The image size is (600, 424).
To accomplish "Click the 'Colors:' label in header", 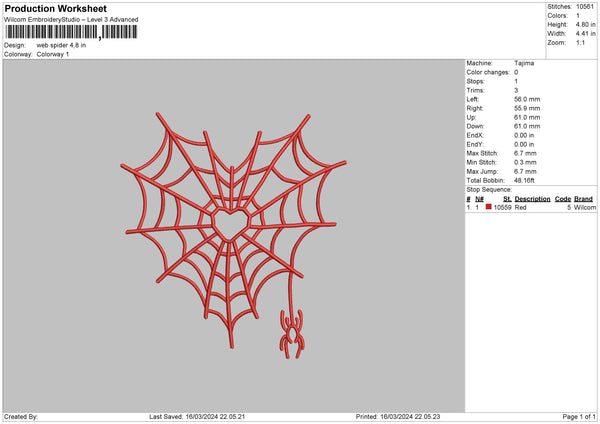I will 558,16.
